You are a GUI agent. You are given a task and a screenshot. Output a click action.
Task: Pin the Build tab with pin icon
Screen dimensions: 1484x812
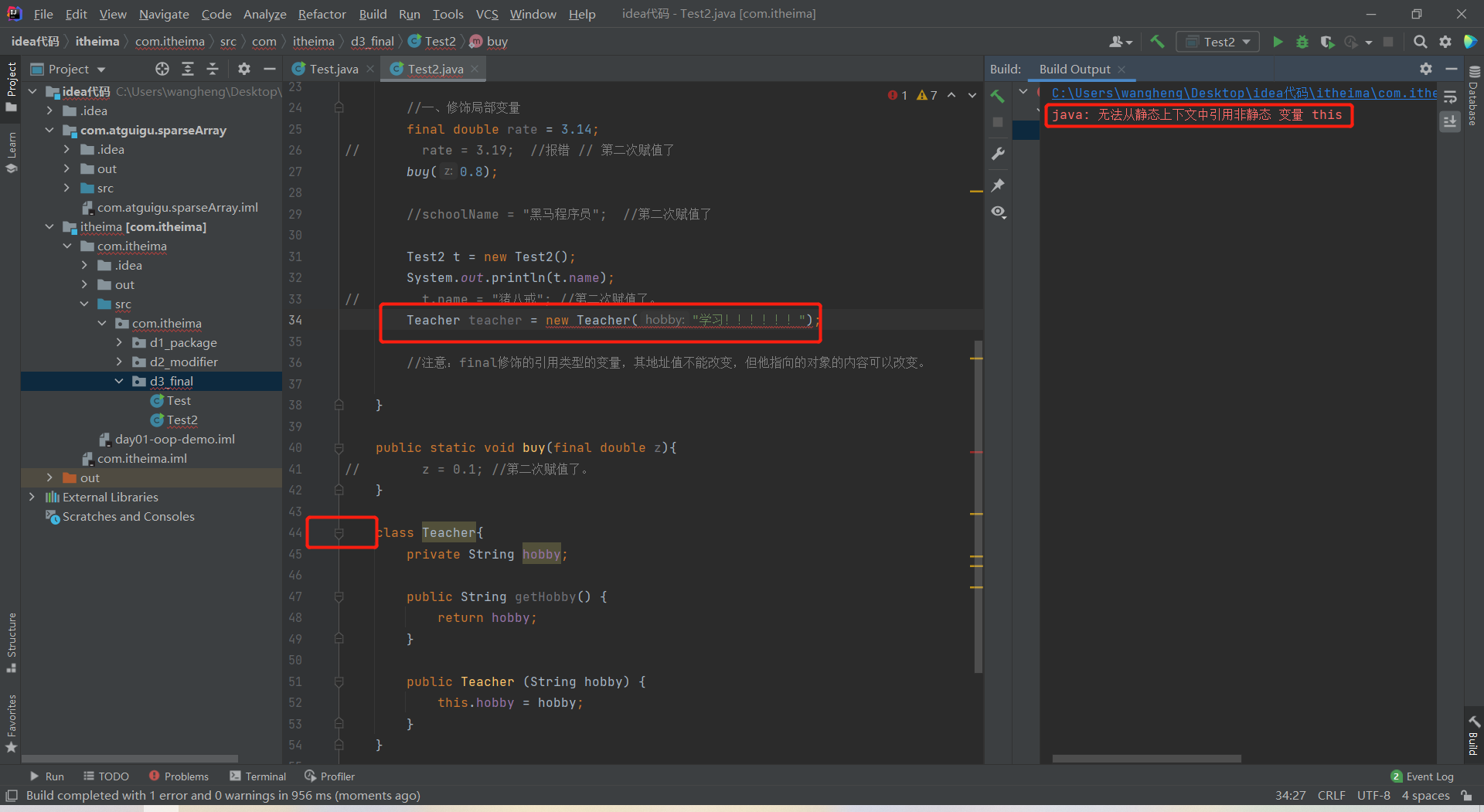click(x=998, y=185)
